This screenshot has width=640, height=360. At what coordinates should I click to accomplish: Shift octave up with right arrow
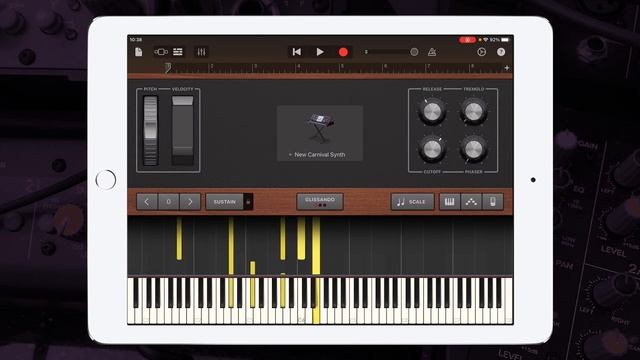[x=190, y=202]
